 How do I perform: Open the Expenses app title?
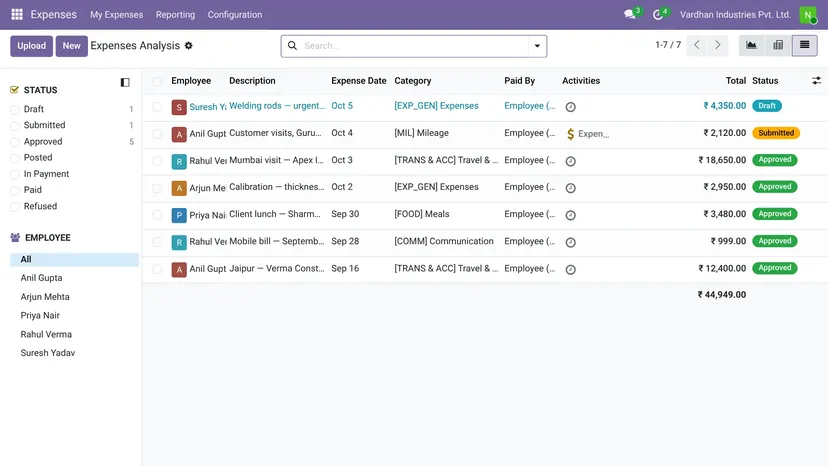click(x=53, y=14)
